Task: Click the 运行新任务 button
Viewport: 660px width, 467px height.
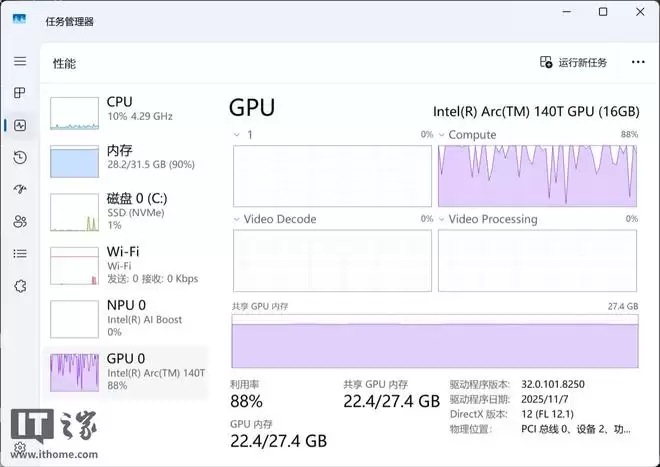Action: tap(573, 62)
